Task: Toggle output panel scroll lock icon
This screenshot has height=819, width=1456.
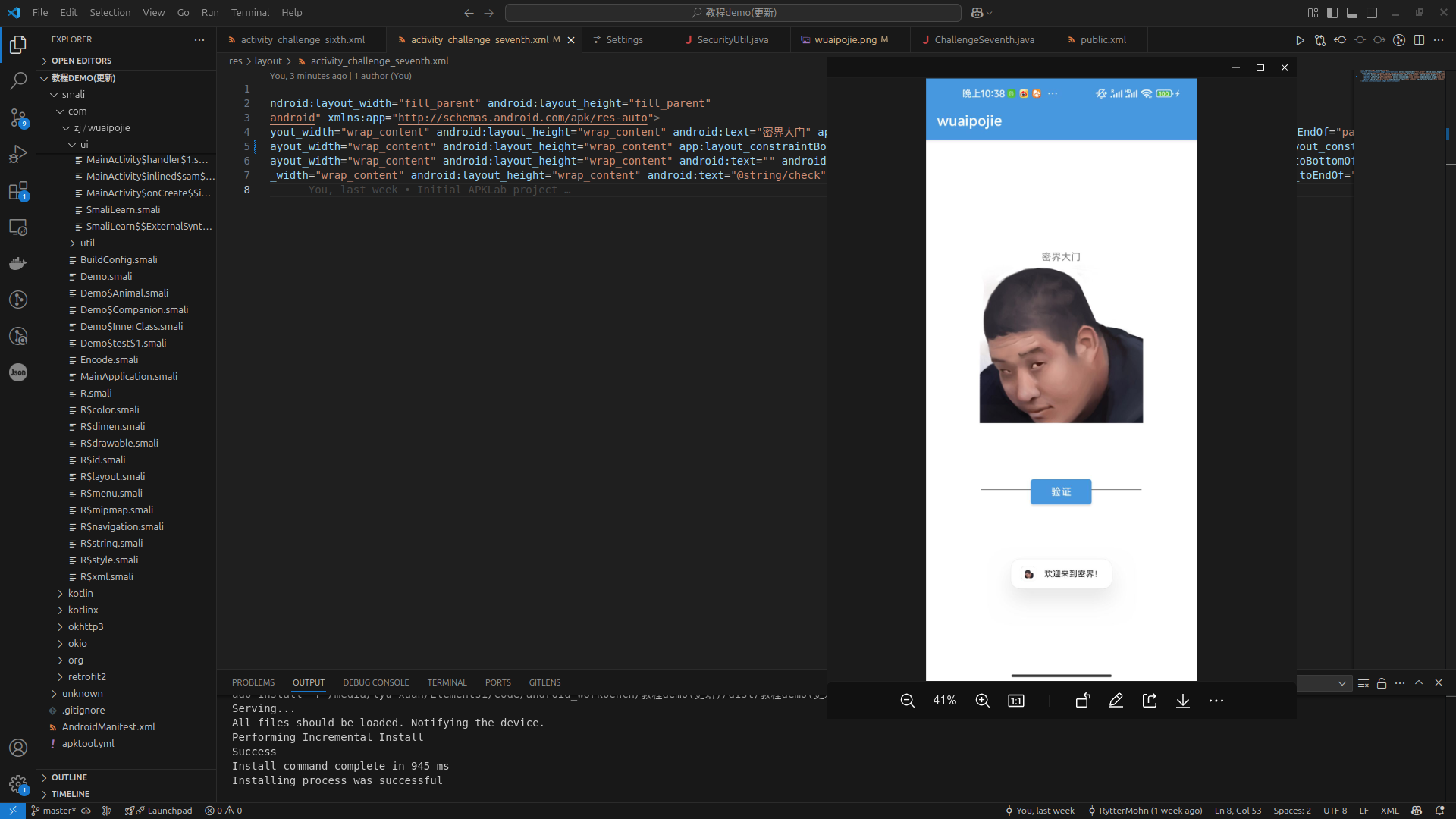Action: pos(1382,683)
